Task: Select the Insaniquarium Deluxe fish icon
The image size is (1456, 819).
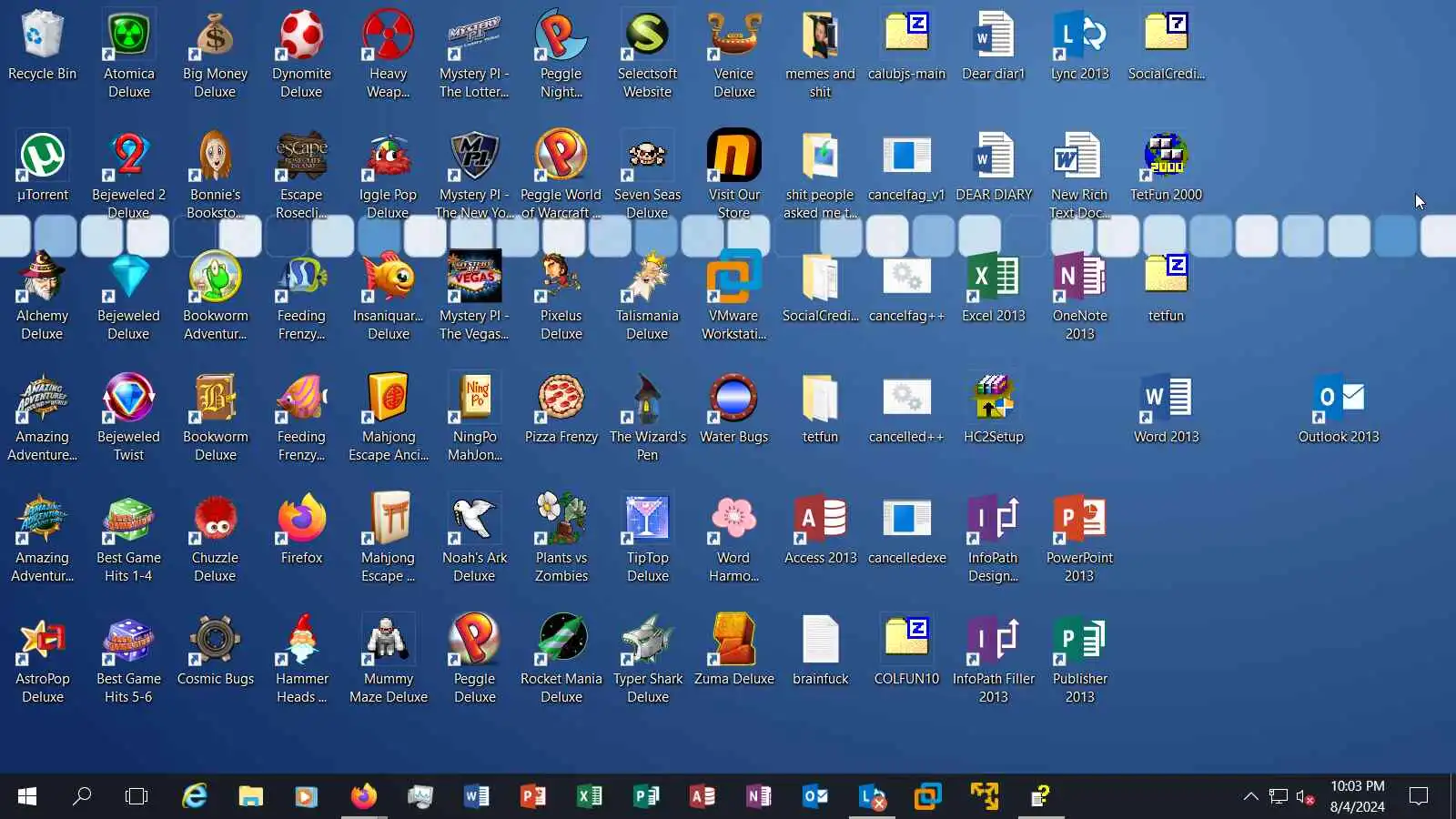Action: click(x=389, y=295)
